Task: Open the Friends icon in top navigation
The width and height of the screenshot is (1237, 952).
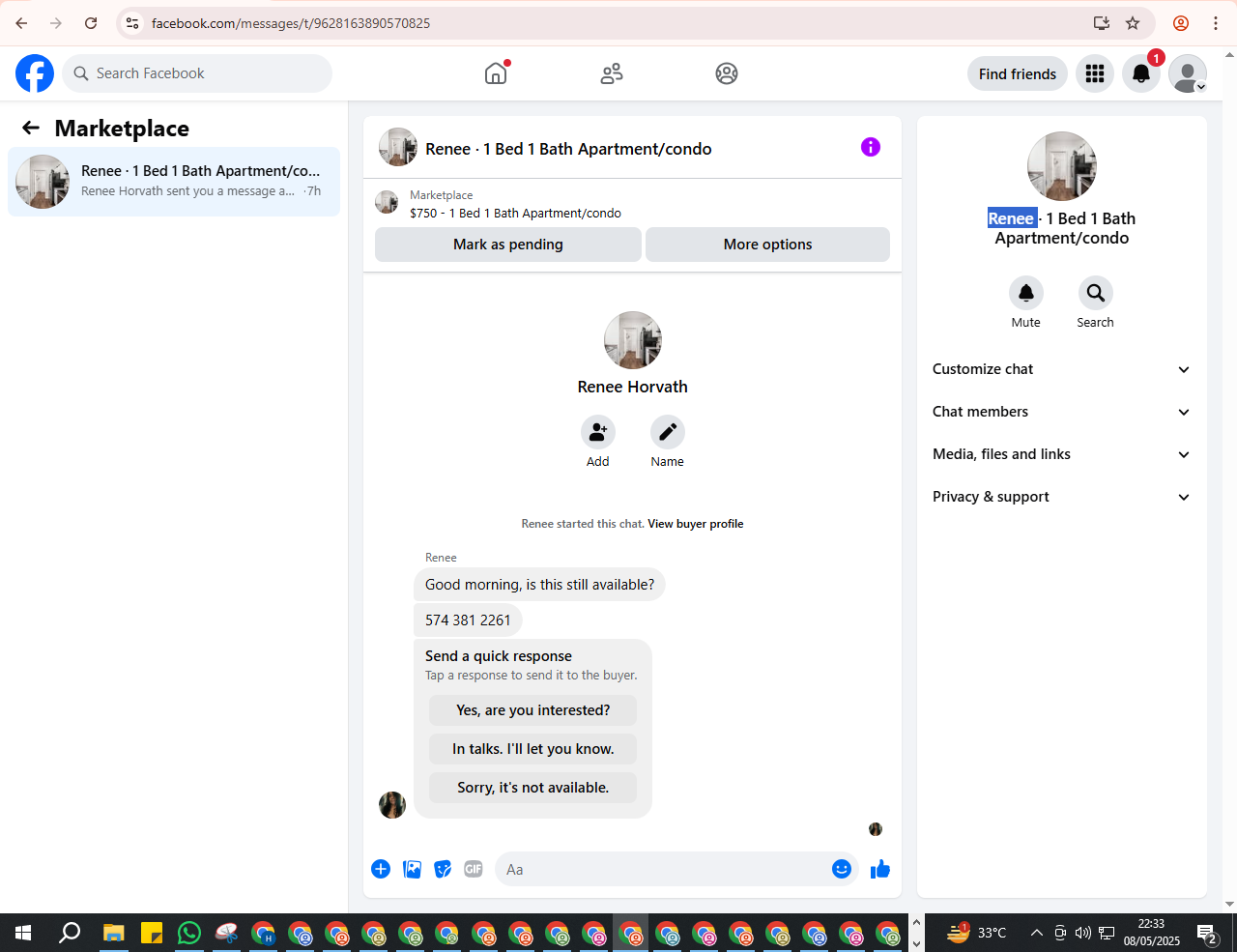Action: point(612,73)
